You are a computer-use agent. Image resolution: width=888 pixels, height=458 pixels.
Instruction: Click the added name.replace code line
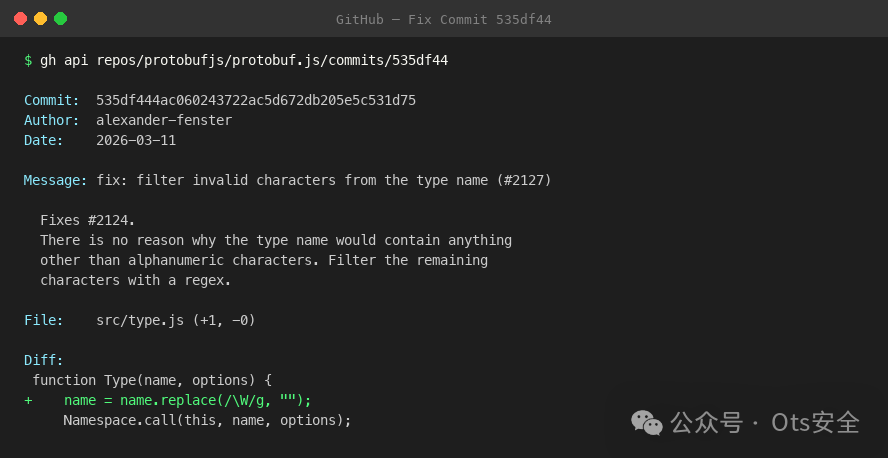click(188, 400)
